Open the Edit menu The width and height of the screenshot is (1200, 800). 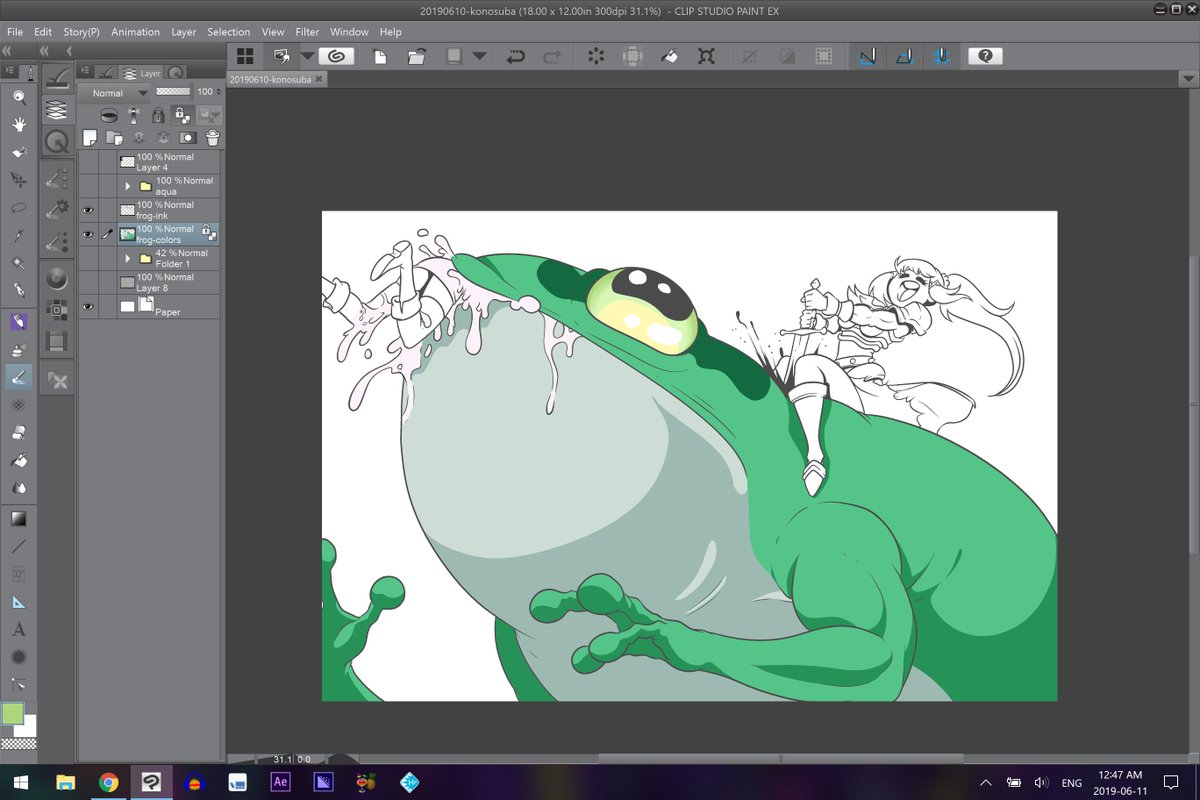pyautogui.click(x=42, y=32)
